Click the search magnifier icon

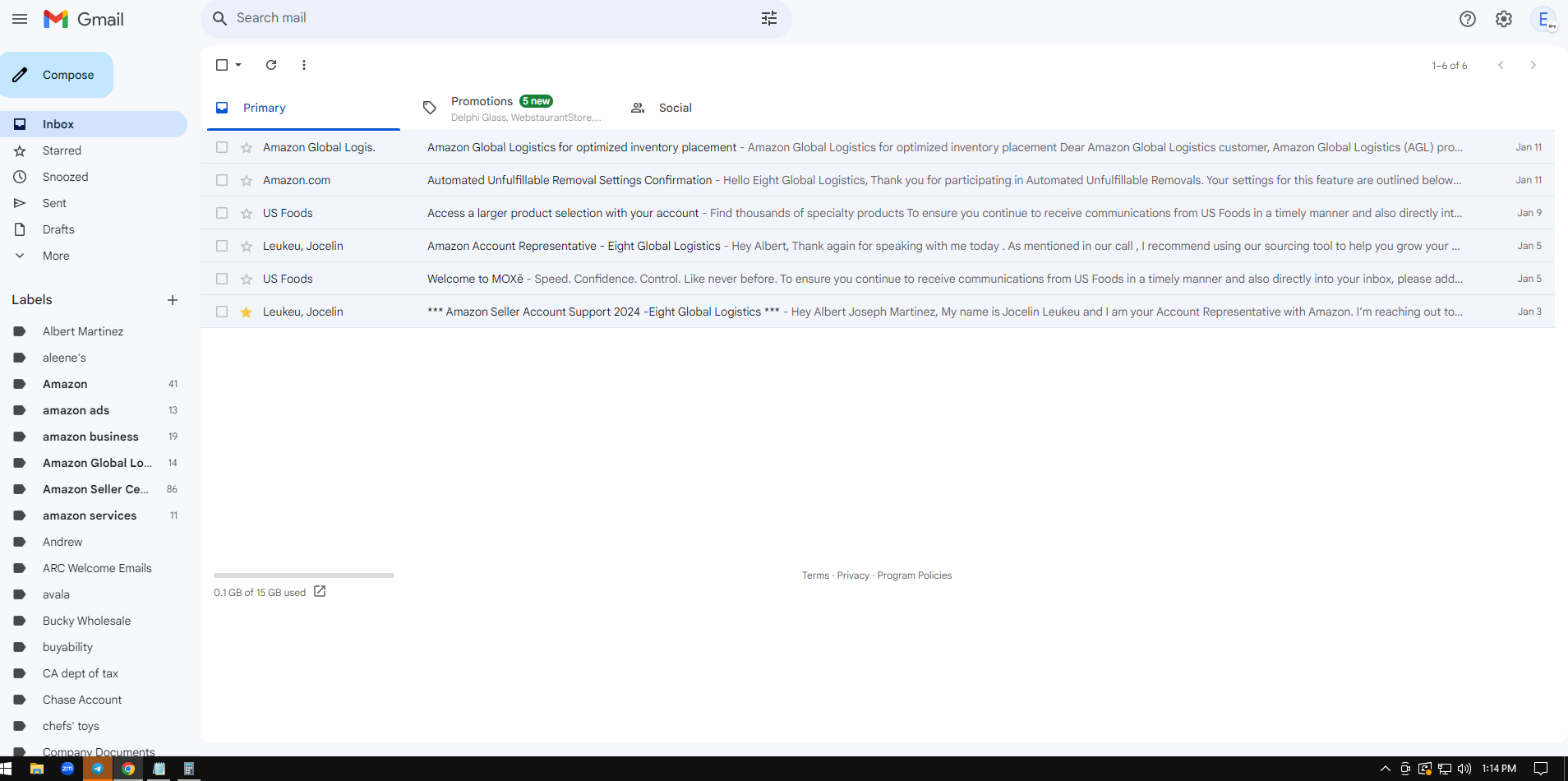[x=219, y=18]
